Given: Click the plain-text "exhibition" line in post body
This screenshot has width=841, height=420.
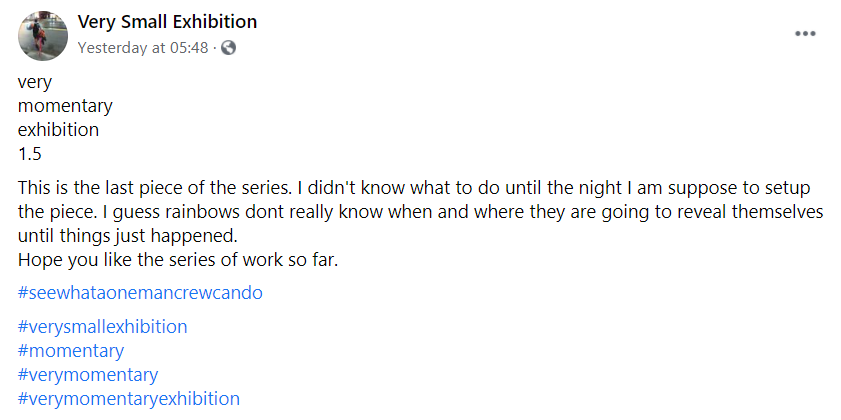Looking at the screenshot, I should pos(59,130).
